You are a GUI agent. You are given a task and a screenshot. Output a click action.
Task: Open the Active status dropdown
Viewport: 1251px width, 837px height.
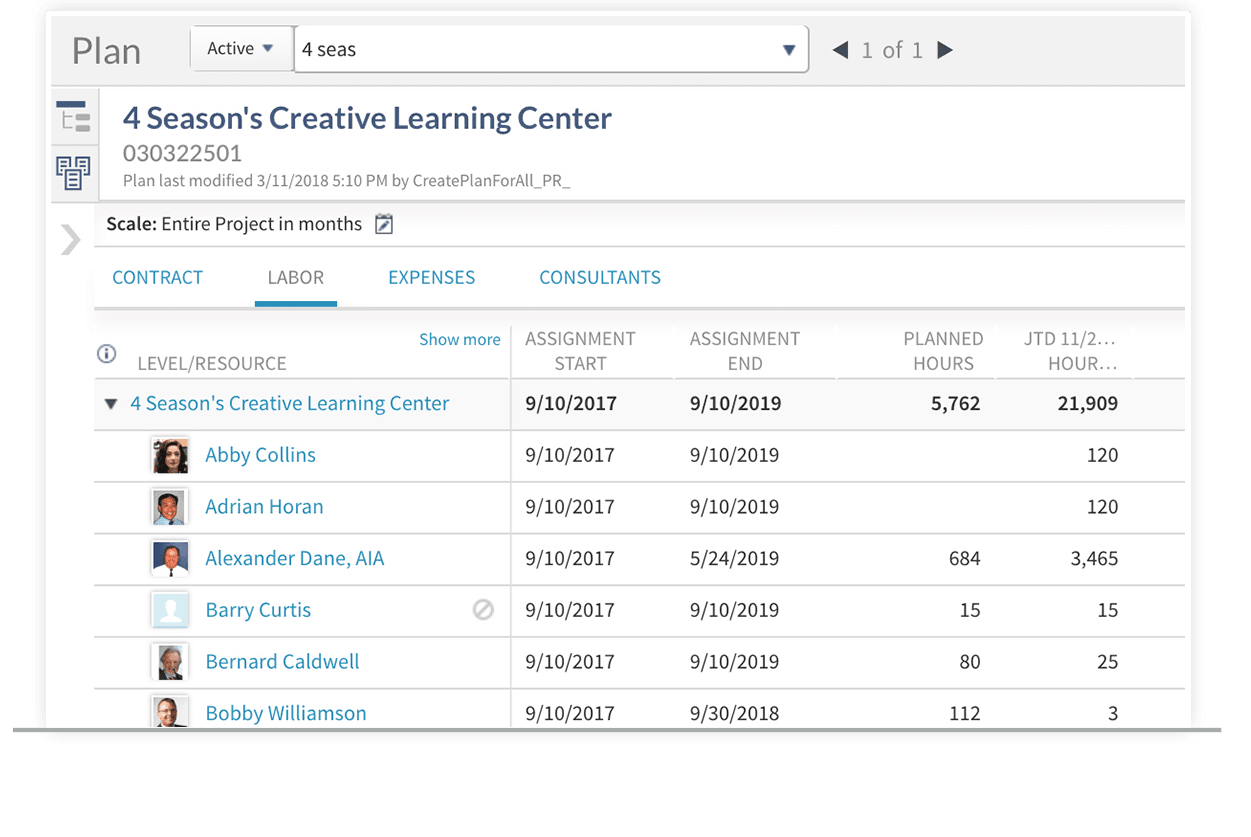pyautogui.click(x=241, y=47)
